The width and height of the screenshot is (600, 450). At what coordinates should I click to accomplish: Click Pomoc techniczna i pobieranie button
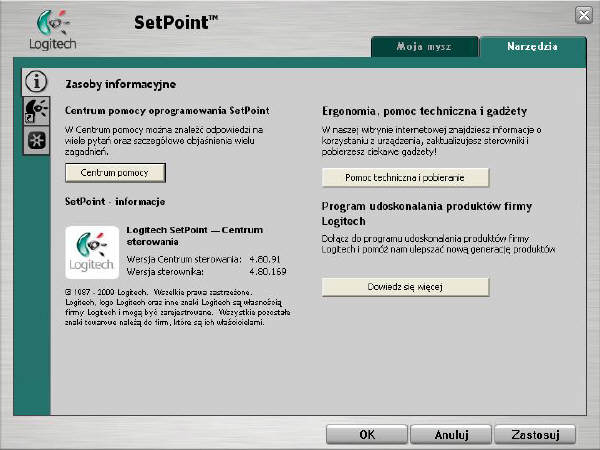tap(405, 178)
